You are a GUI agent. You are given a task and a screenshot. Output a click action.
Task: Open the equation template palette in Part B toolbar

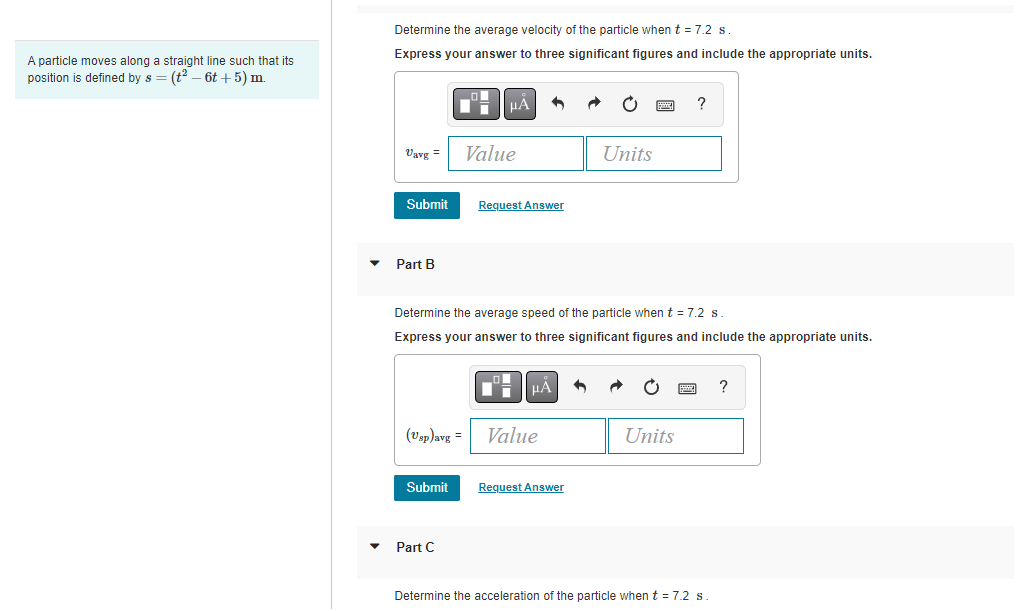coord(498,387)
